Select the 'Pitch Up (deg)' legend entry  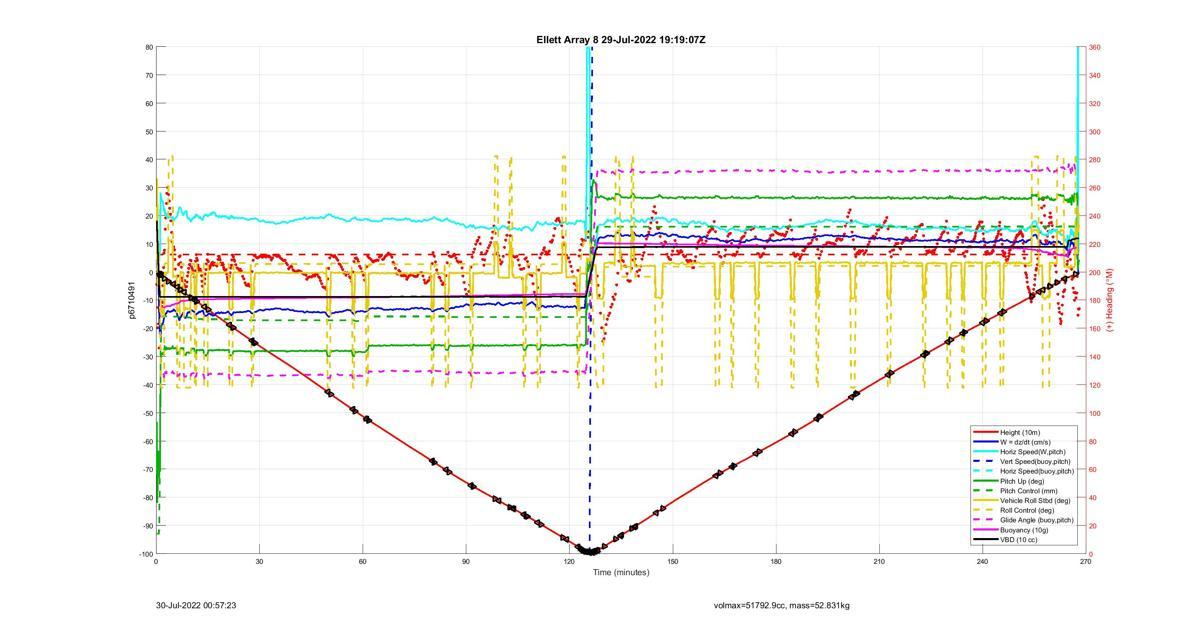1024,481
